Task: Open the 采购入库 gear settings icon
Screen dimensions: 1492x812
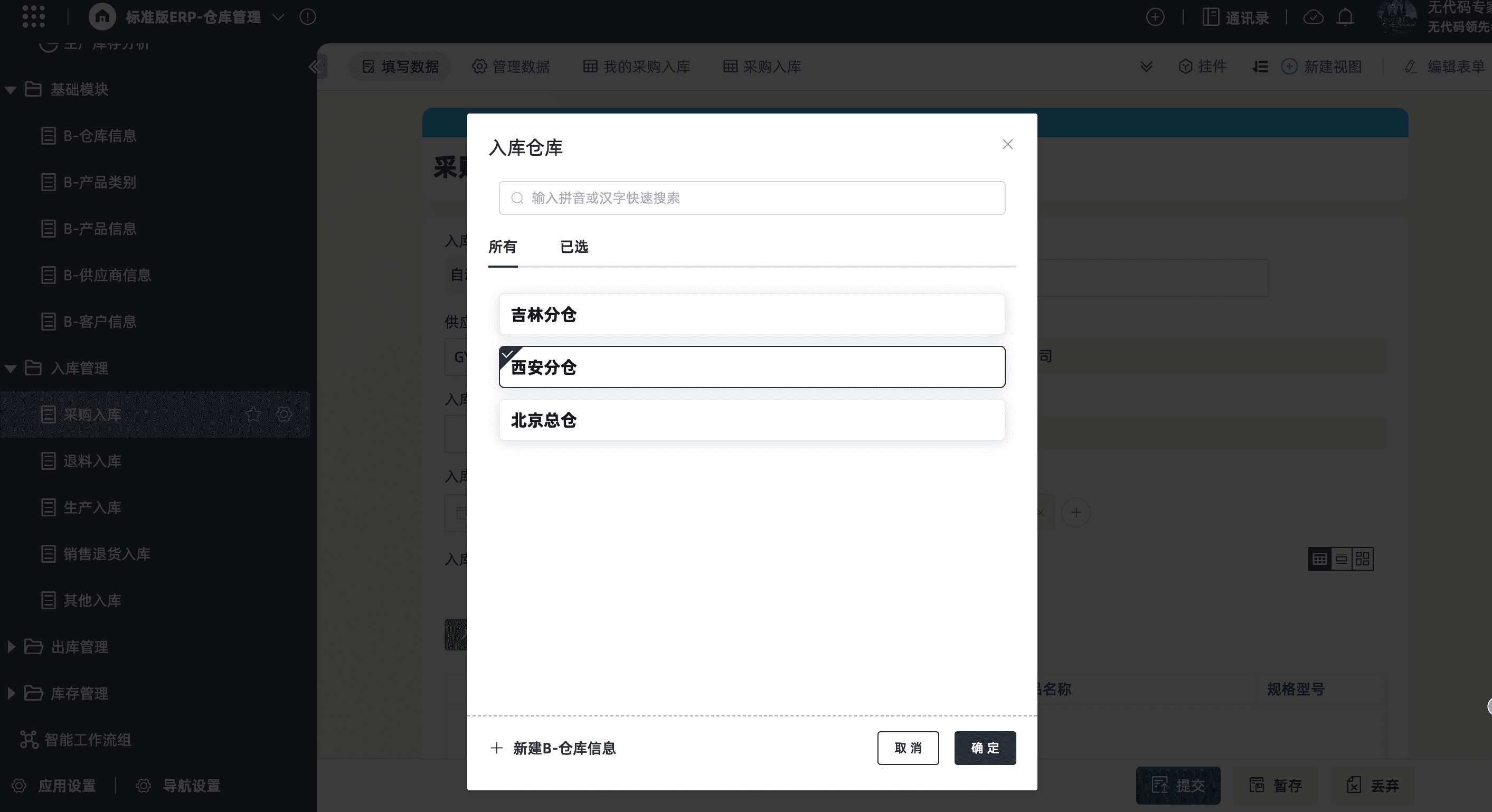Action: coord(284,414)
